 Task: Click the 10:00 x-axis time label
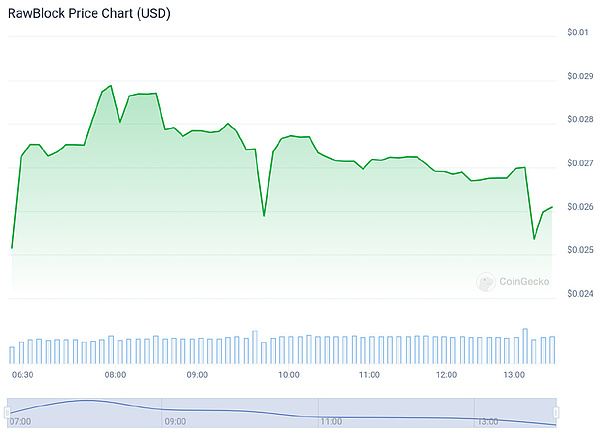pos(289,374)
